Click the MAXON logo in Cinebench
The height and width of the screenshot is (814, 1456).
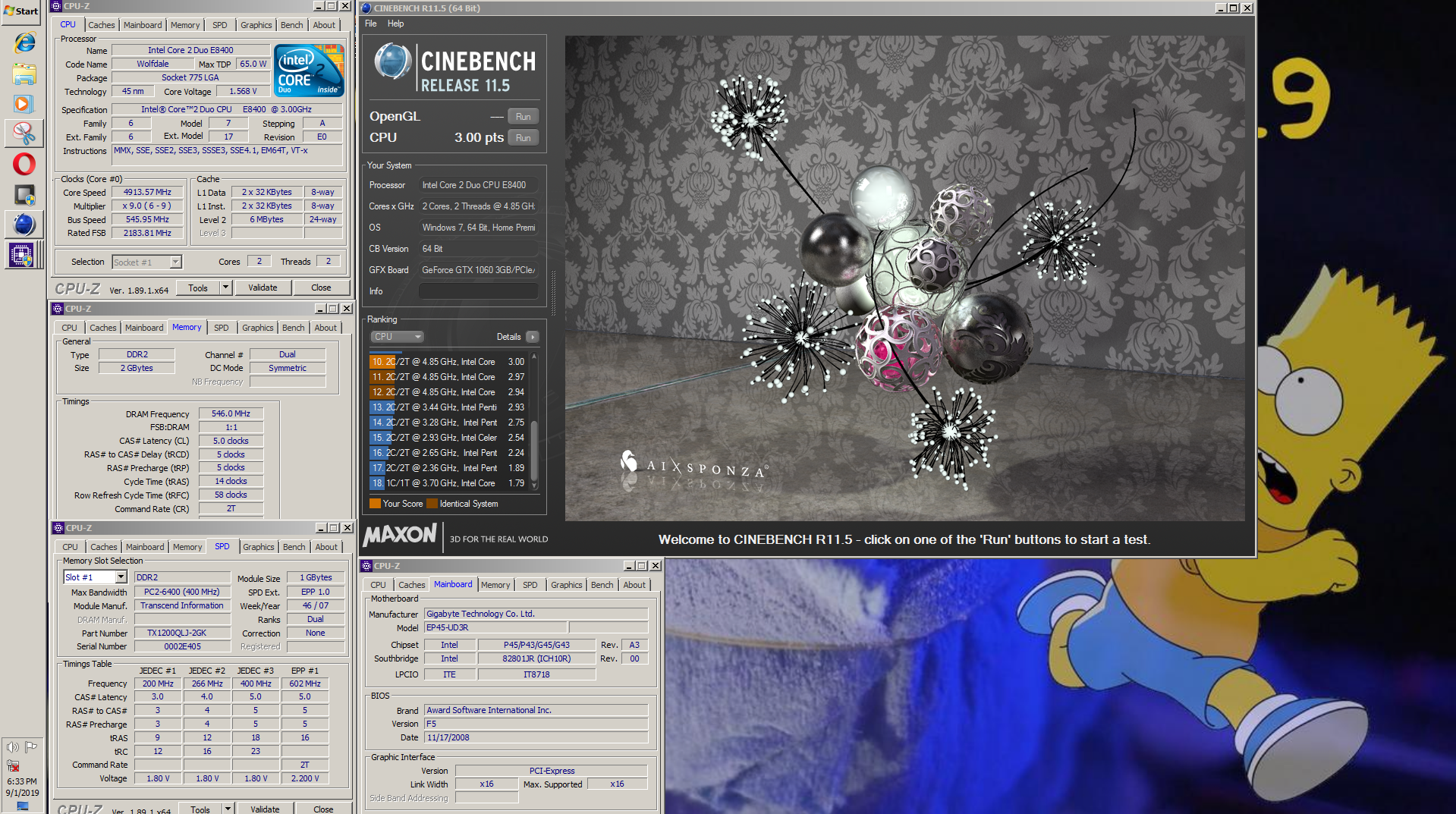tap(400, 535)
